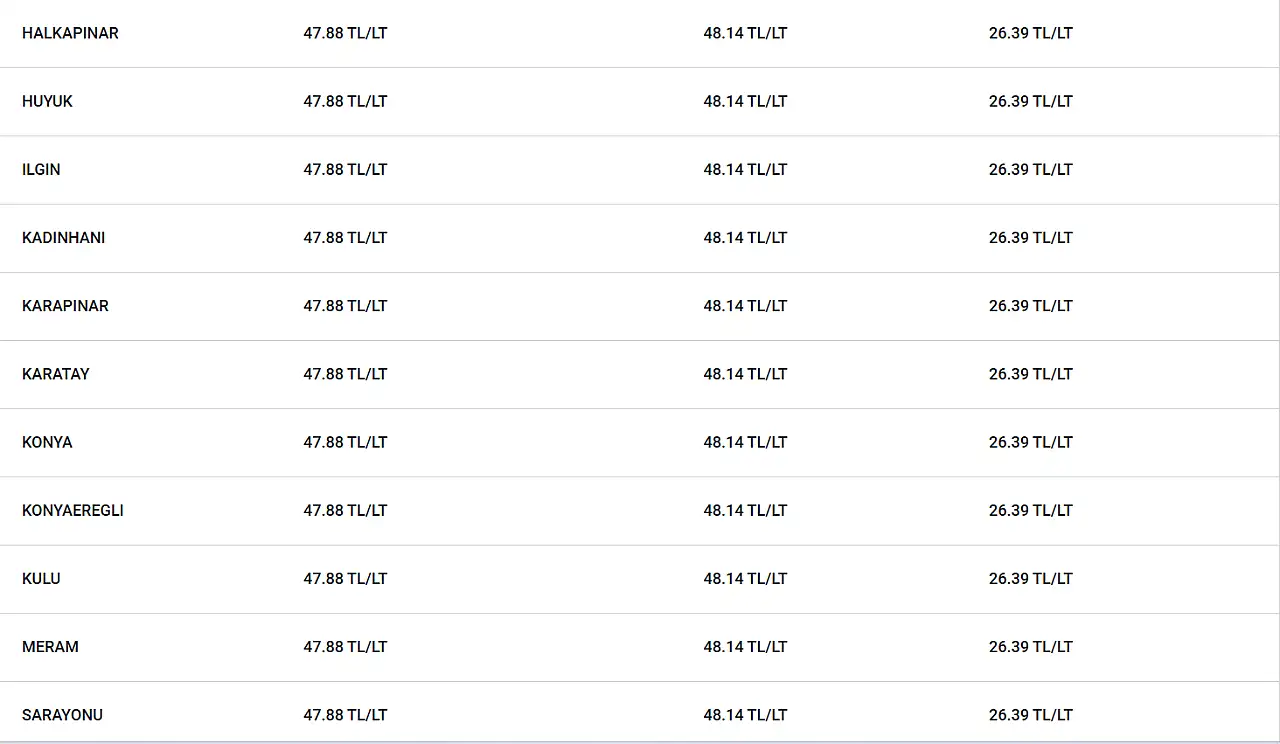This screenshot has width=1280, height=744.
Task: Click the 48.14 TL/LT price for KARATAY
Action: pyautogui.click(x=745, y=373)
